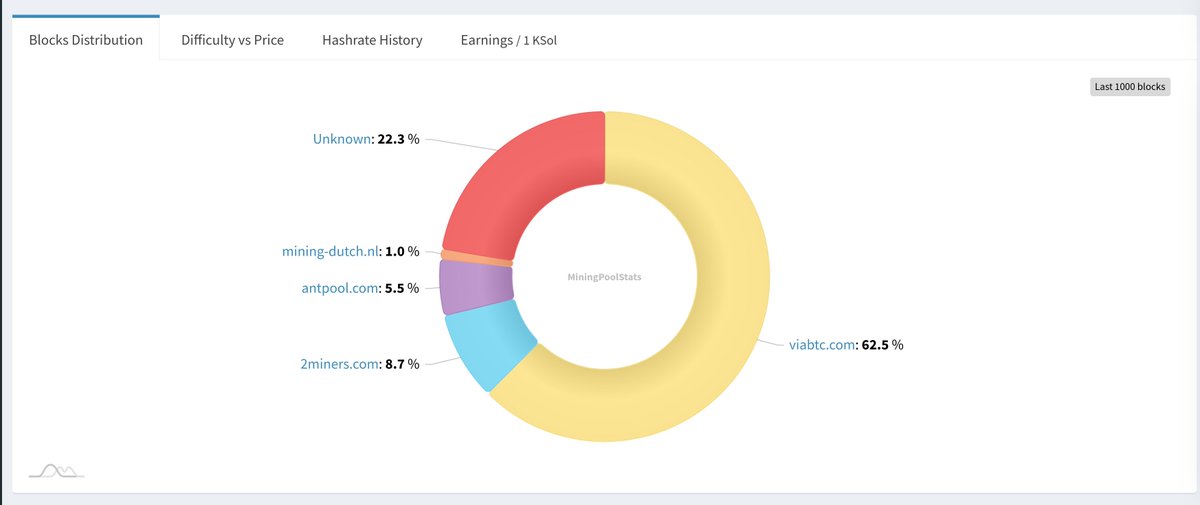This screenshot has height=505, width=1200.
Task: Click the Unknown pool label link
Action: (x=343, y=139)
